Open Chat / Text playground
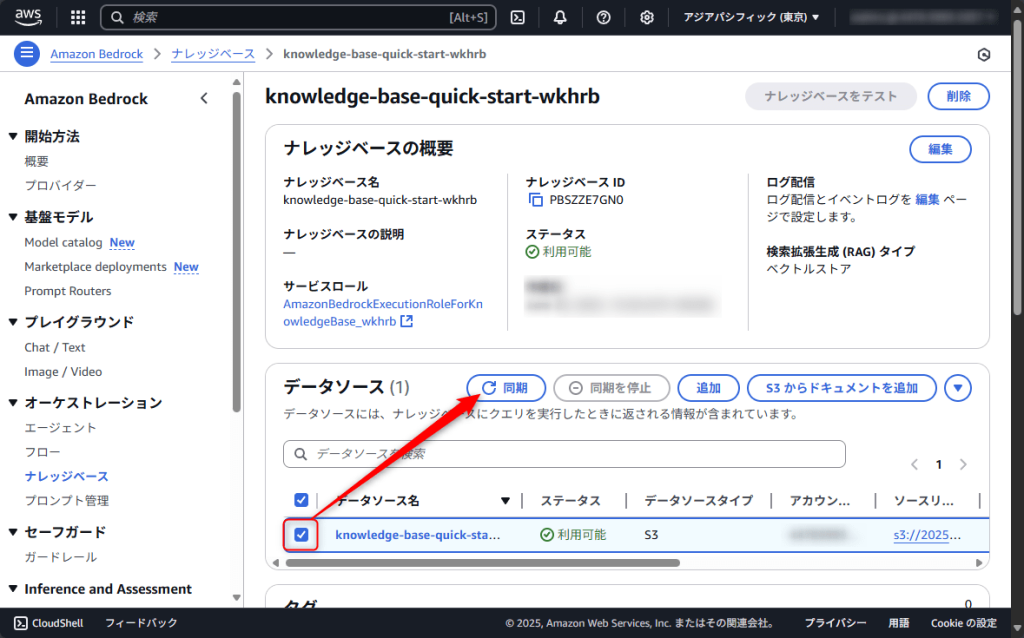The image size is (1024, 638). [55, 347]
